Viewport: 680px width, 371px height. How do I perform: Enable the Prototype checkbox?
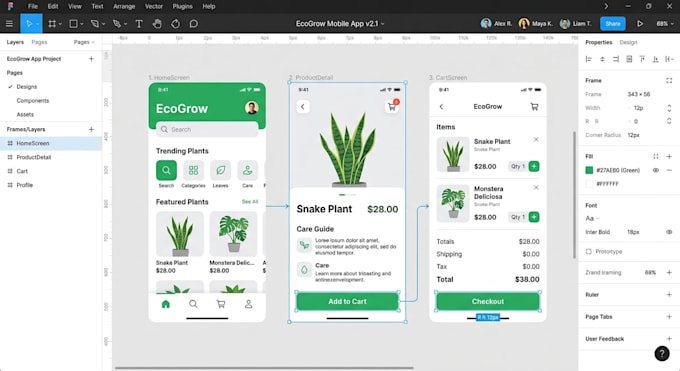coord(588,251)
